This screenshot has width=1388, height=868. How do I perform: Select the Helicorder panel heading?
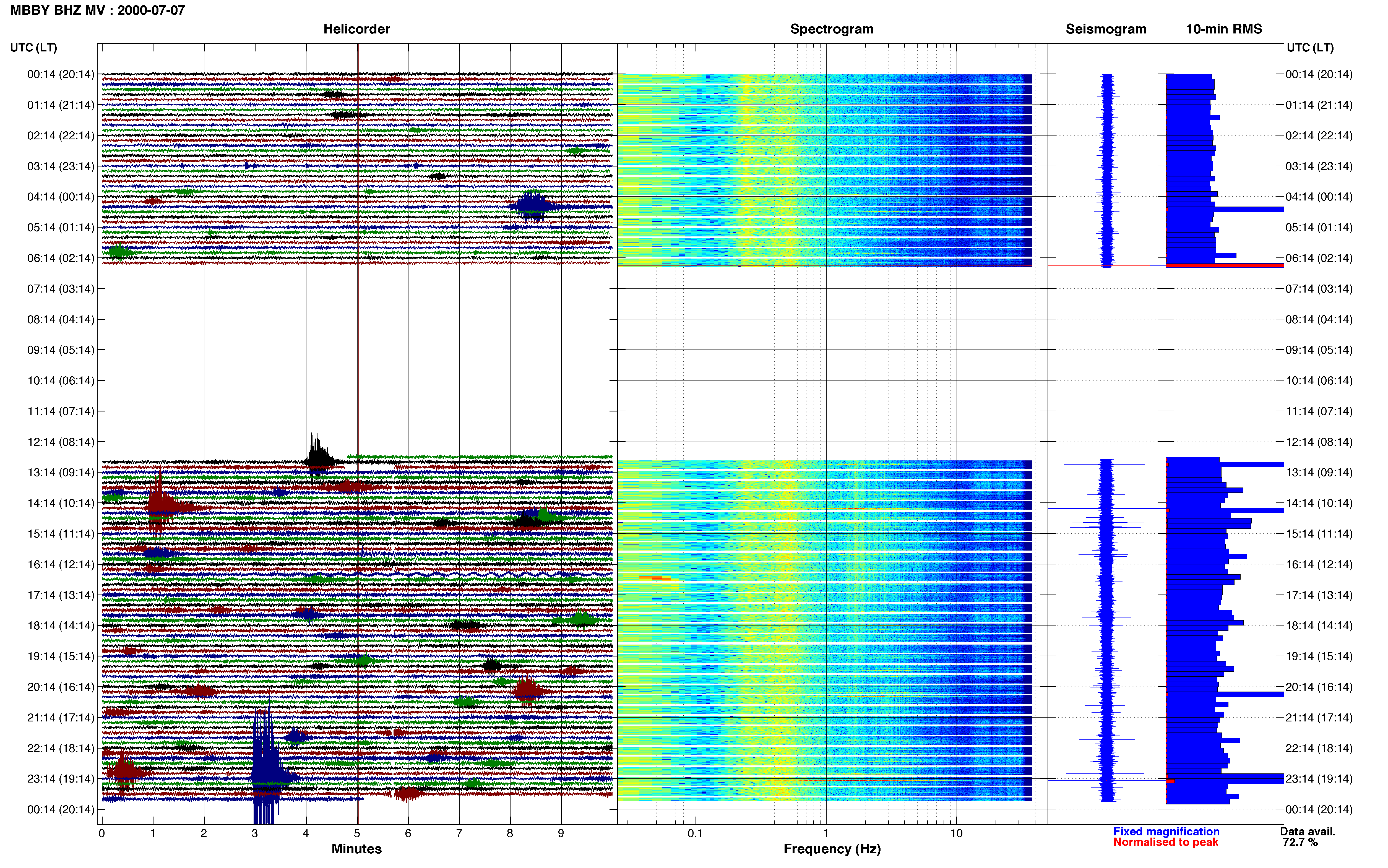pos(356,29)
